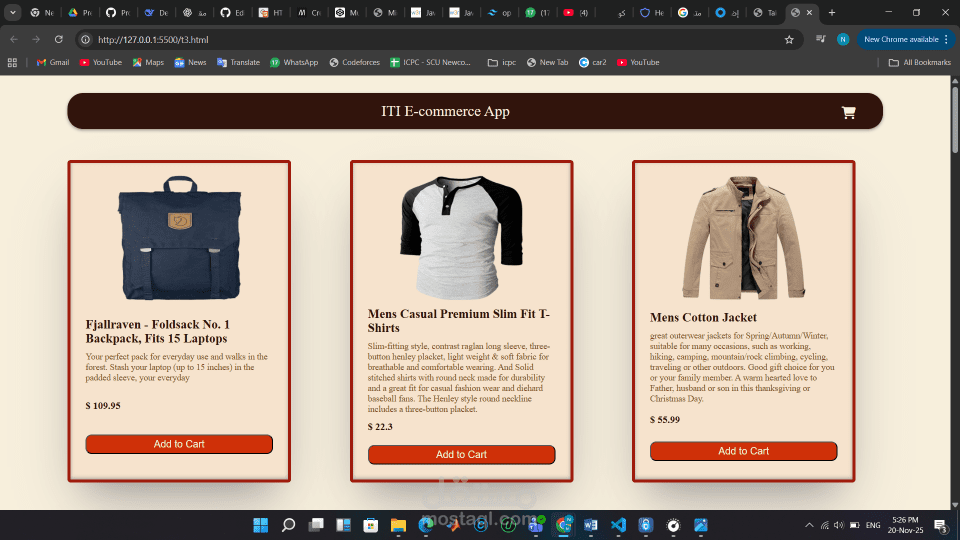Switch to the GitHub tab labeled Ed
960x540 pixels.
[x=232, y=12]
